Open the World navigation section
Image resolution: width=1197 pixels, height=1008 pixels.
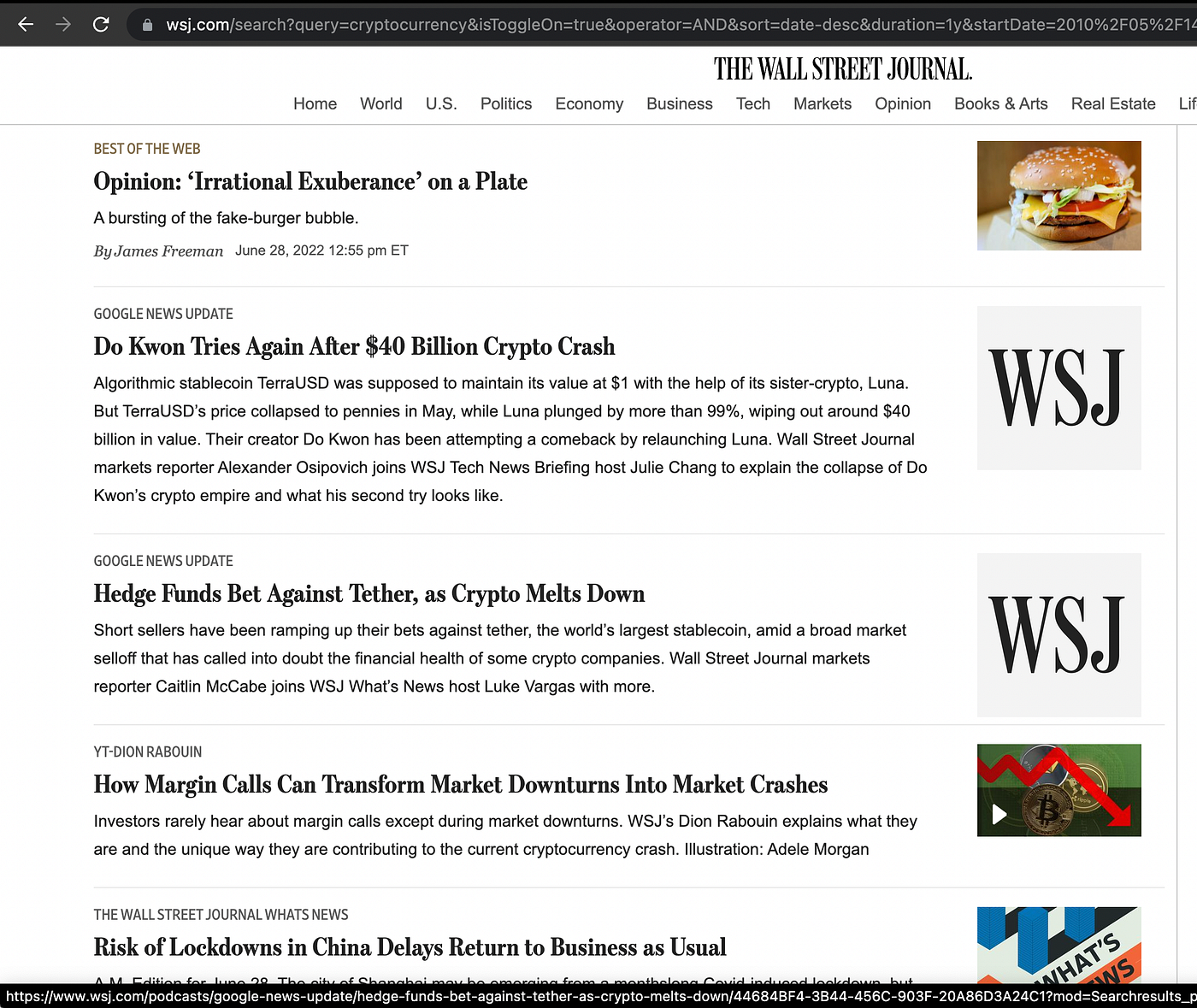(x=380, y=103)
